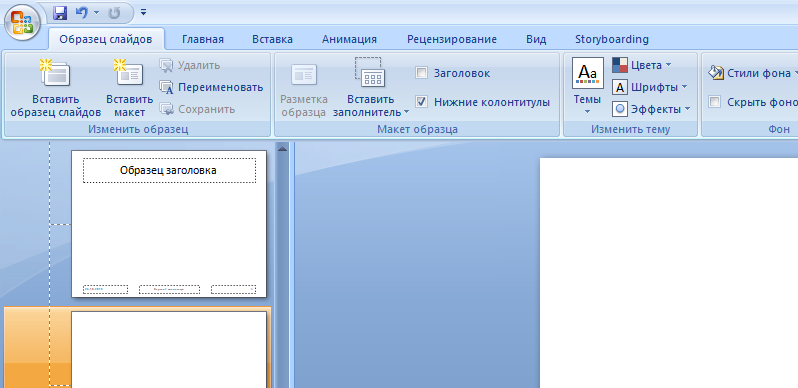Undo last action with arrow icon
The height and width of the screenshot is (388, 798).
pos(82,13)
